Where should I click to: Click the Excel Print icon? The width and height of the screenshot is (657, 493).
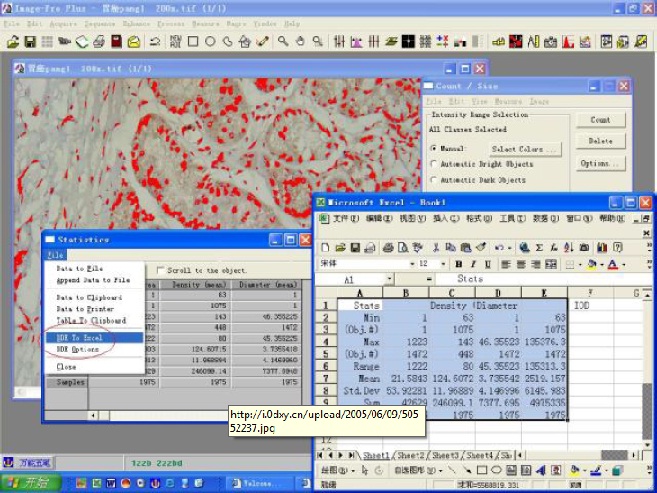(x=386, y=247)
